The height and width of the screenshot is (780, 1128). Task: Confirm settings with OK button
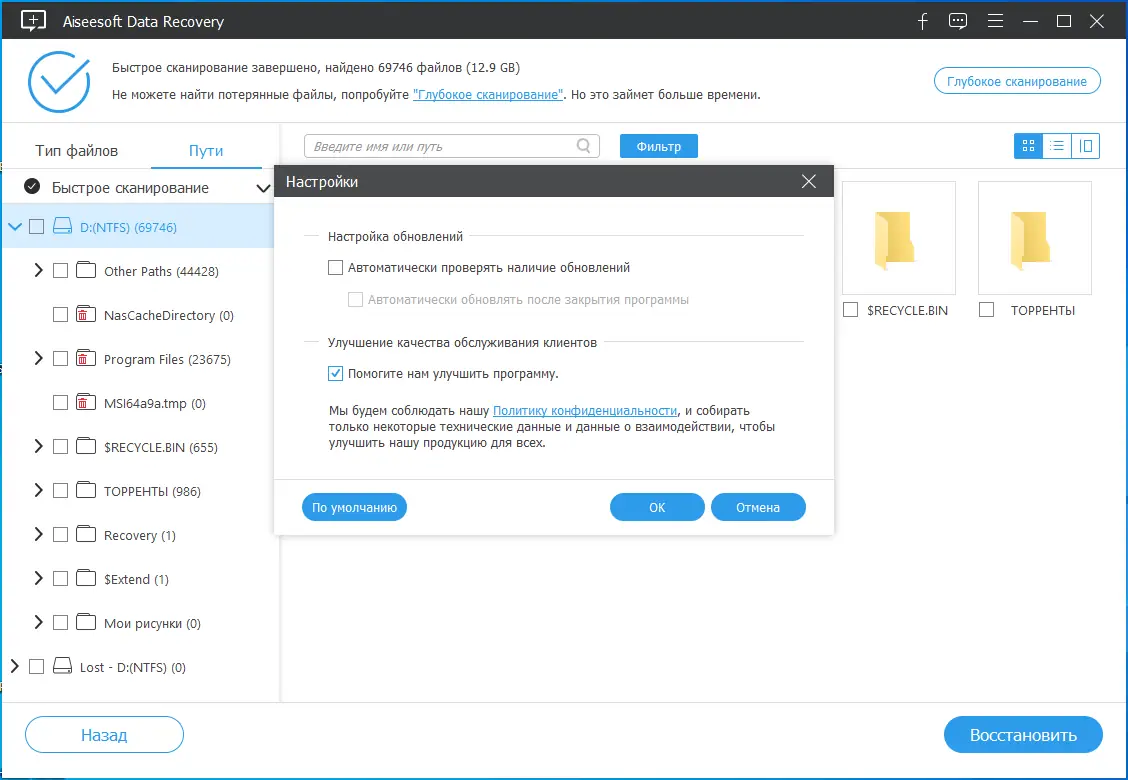[657, 507]
